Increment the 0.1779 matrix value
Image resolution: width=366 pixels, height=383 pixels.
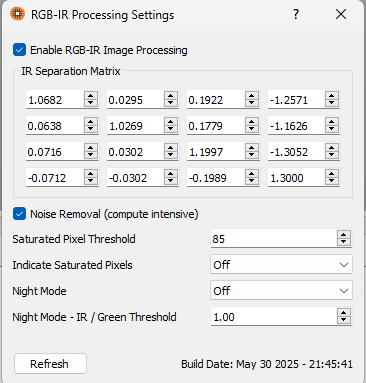coord(252,121)
